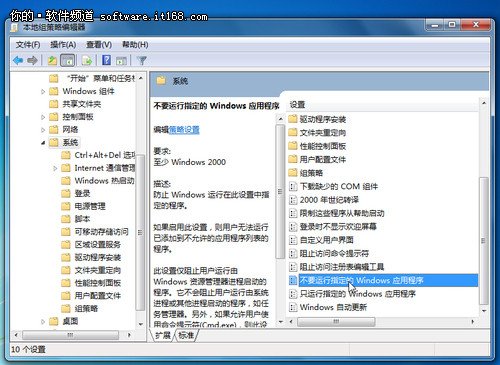This screenshot has height=365, width=500.
Task: Open the 文件(F) menu
Action: [28, 44]
